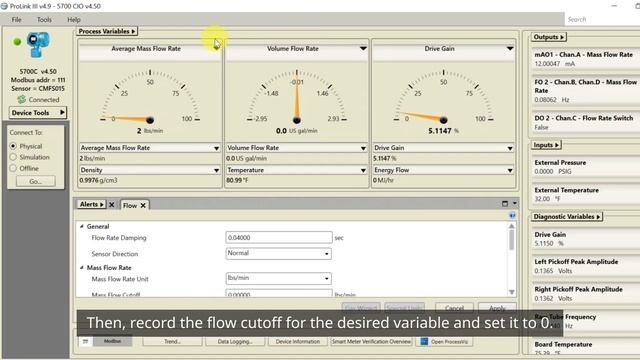Viewport: 640px width, 360px height.
Task: Click the External Temperature input entry
Action: tap(586, 194)
